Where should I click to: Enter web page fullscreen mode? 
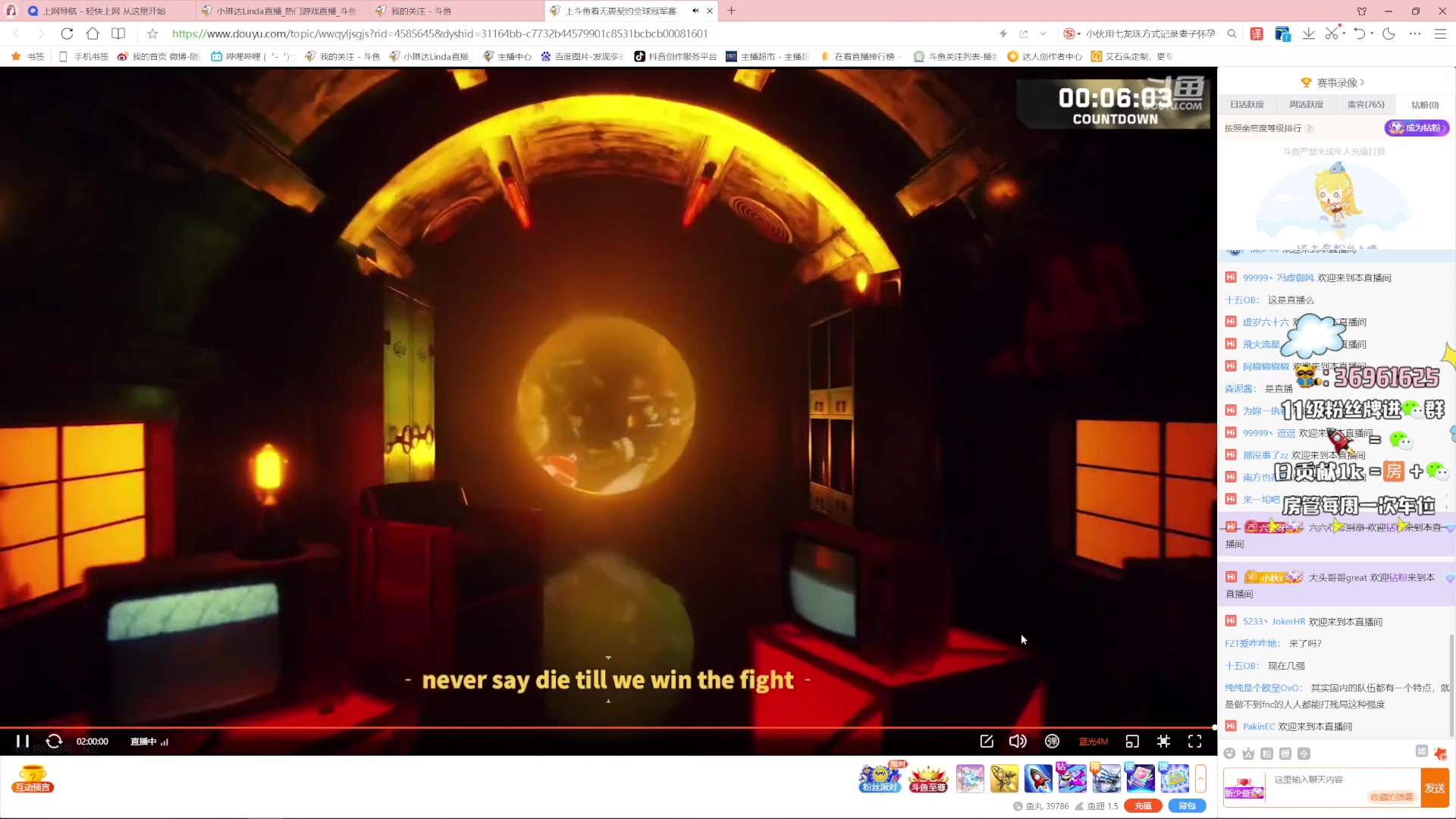pyautogui.click(x=1163, y=741)
